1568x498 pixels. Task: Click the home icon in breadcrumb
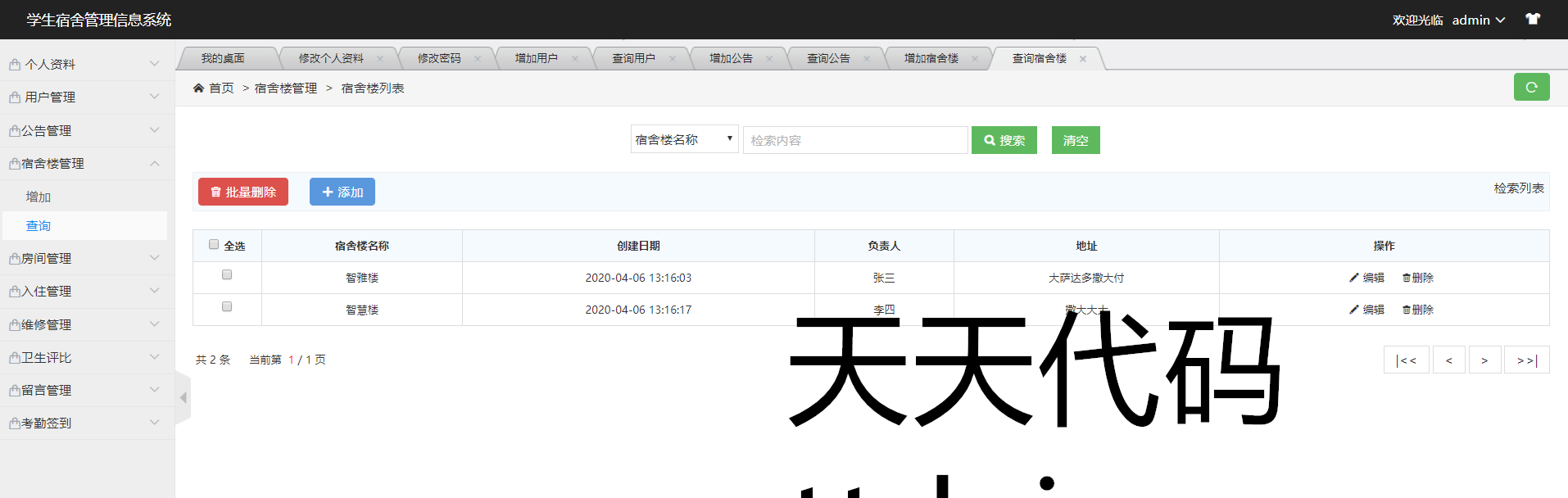(x=198, y=88)
